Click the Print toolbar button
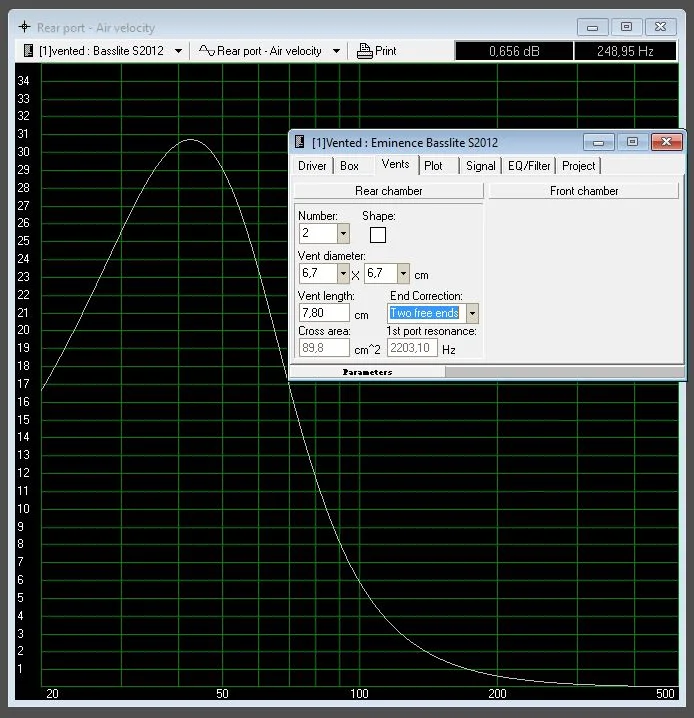The image size is (694, 718). [x=377, y=50]
